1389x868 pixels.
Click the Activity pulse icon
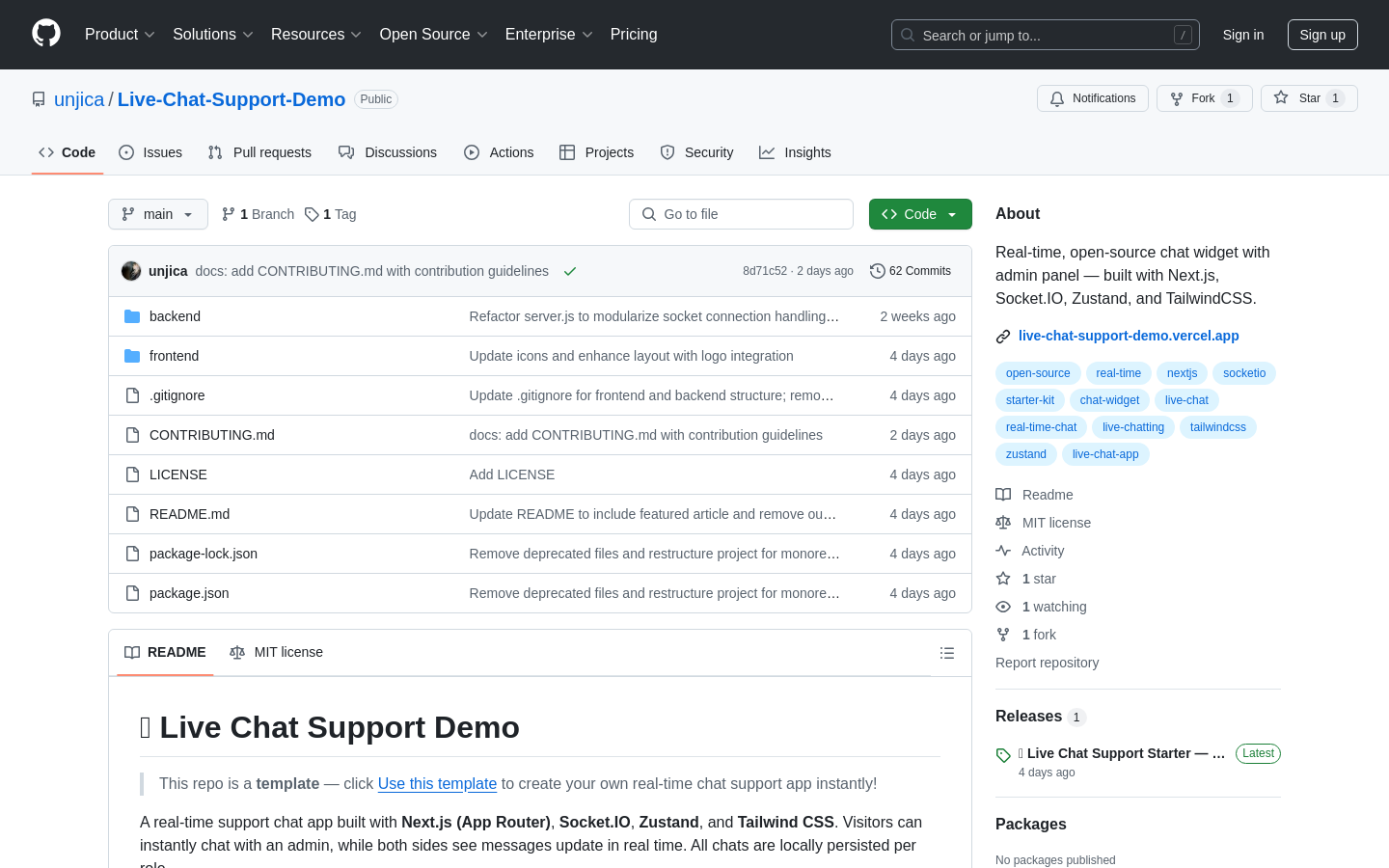1003,551
